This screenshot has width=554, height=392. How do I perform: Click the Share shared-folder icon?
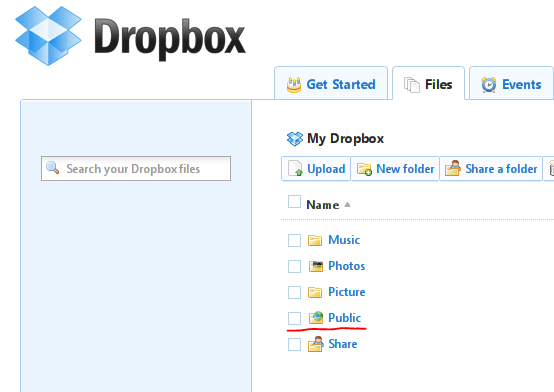tap(316, 344)
